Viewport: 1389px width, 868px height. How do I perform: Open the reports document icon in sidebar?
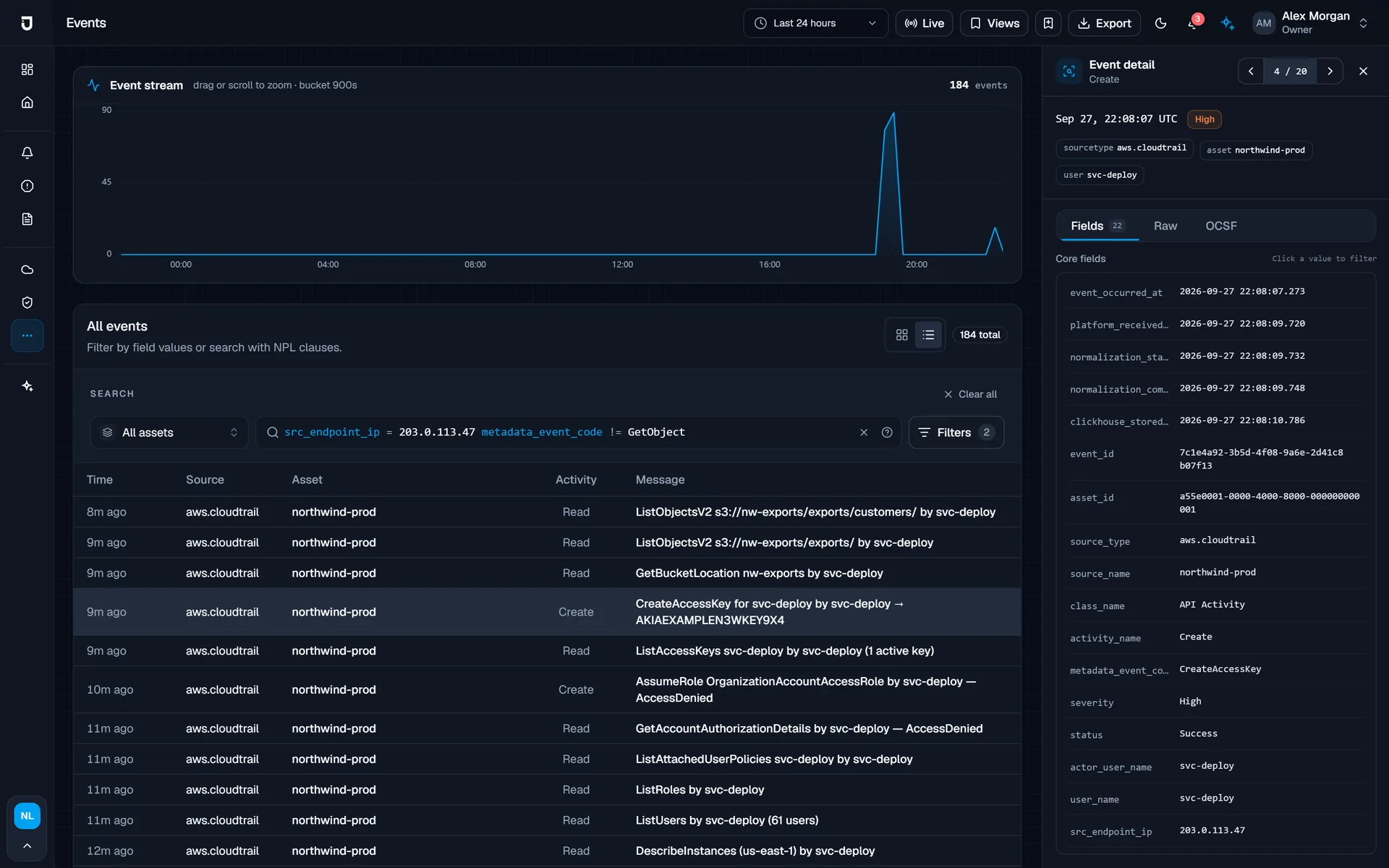pyautogui.click(x=27, y=219)
